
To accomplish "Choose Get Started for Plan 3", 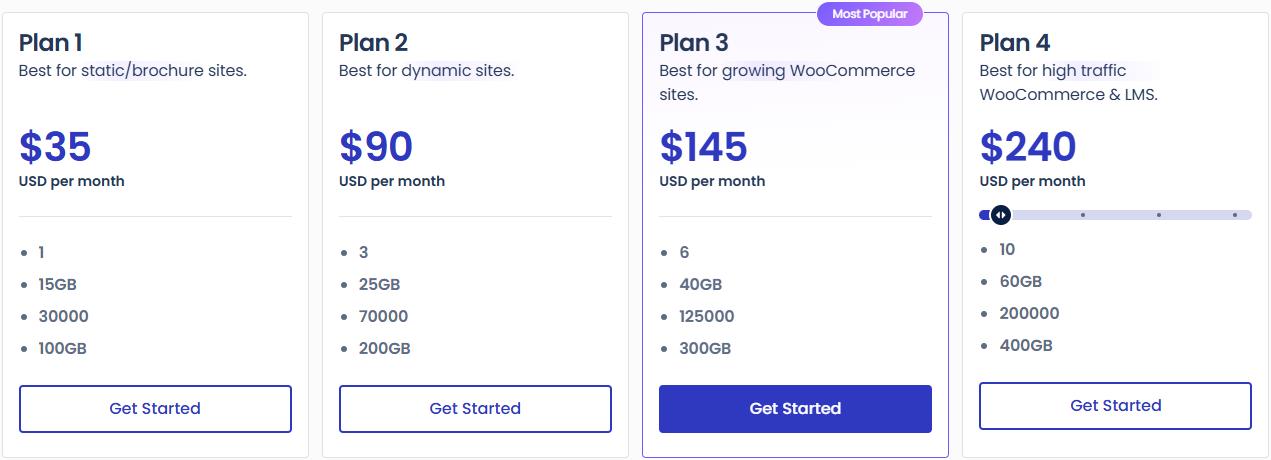I will pyautogui.click(x=795, y=408).
